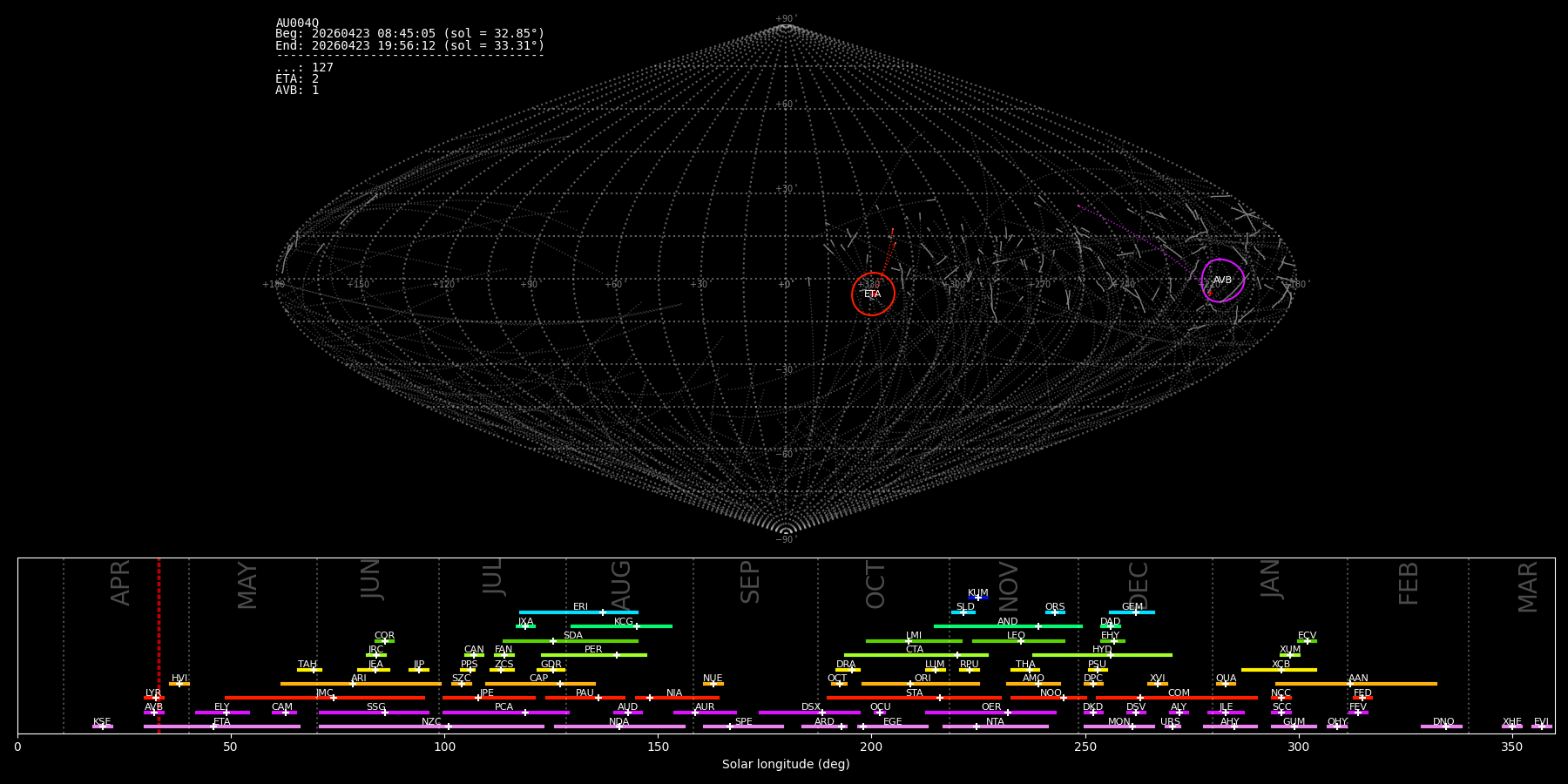Image resolution: width=1568 pixels, height=784 pixels.
Task: Select the QUA shower bar
Action: (x=1226, y=684)
